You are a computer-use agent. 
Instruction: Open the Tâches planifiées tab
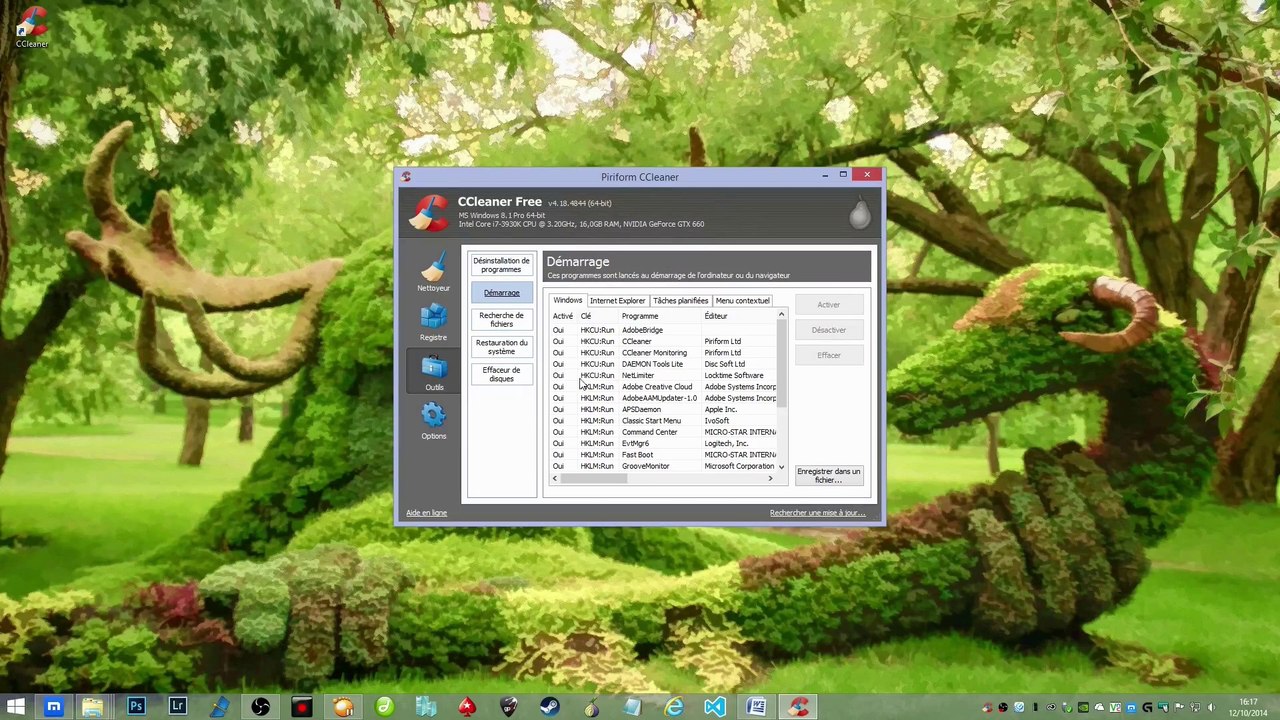[680, 301]
